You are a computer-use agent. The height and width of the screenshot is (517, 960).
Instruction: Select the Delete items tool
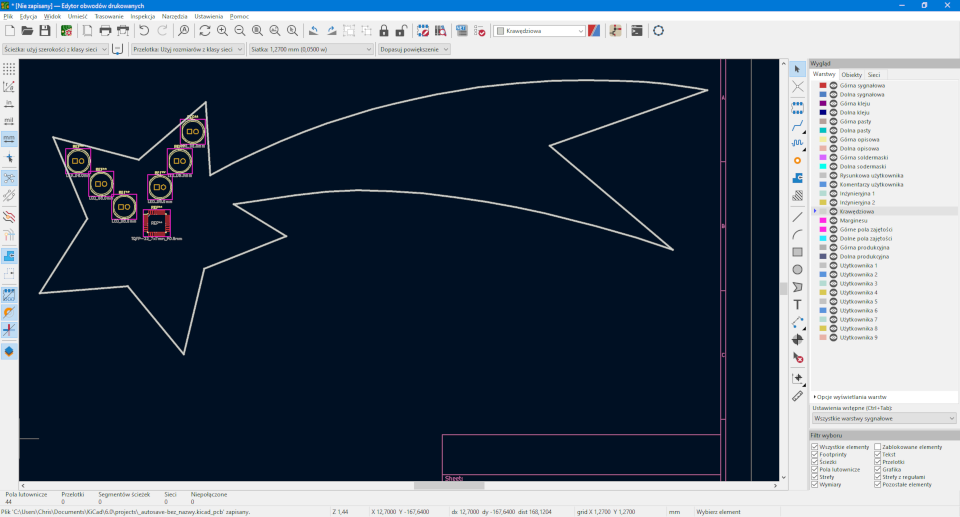797,358
